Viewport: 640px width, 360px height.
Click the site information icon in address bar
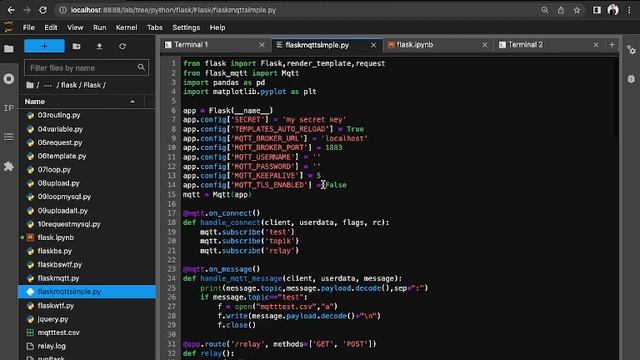pyautogui.click(x=63, y=10)
